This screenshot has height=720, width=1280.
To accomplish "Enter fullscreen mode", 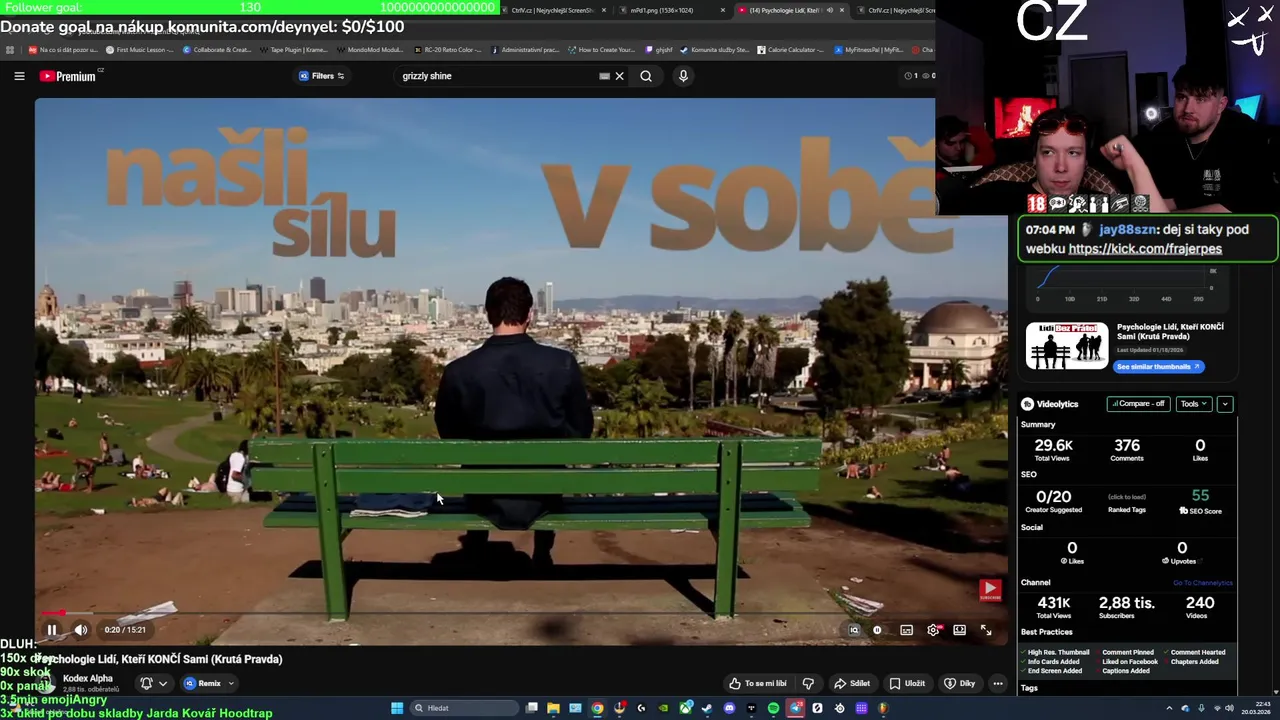I will pos(986,630).
